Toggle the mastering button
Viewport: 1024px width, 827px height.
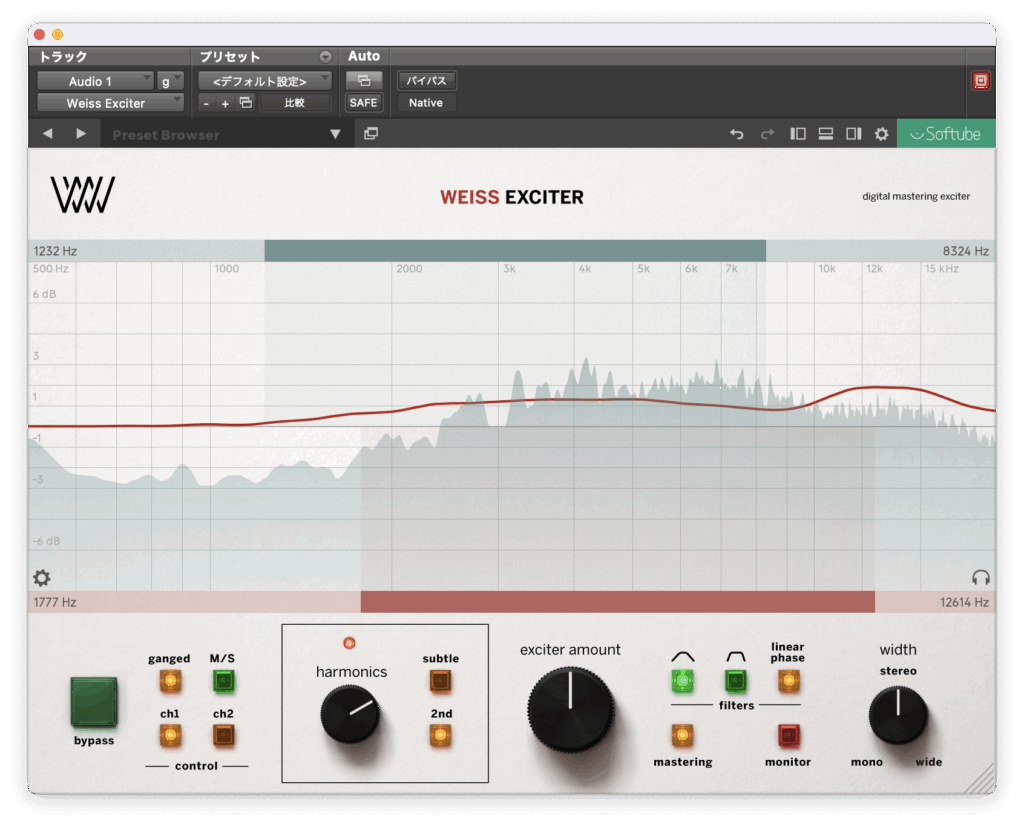tap(682, 736)
